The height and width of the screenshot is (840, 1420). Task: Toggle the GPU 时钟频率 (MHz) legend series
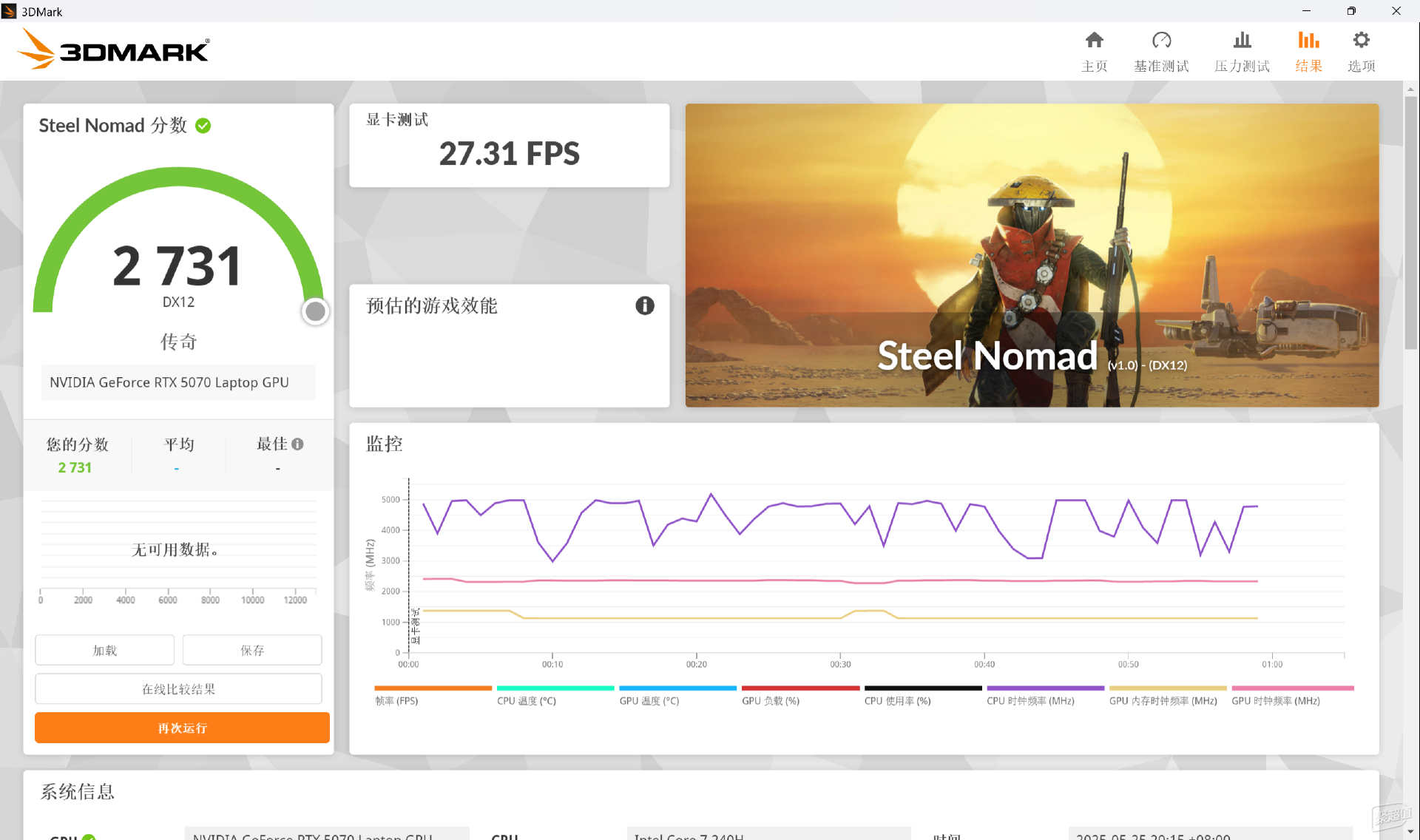click(x=1292, y=696)
